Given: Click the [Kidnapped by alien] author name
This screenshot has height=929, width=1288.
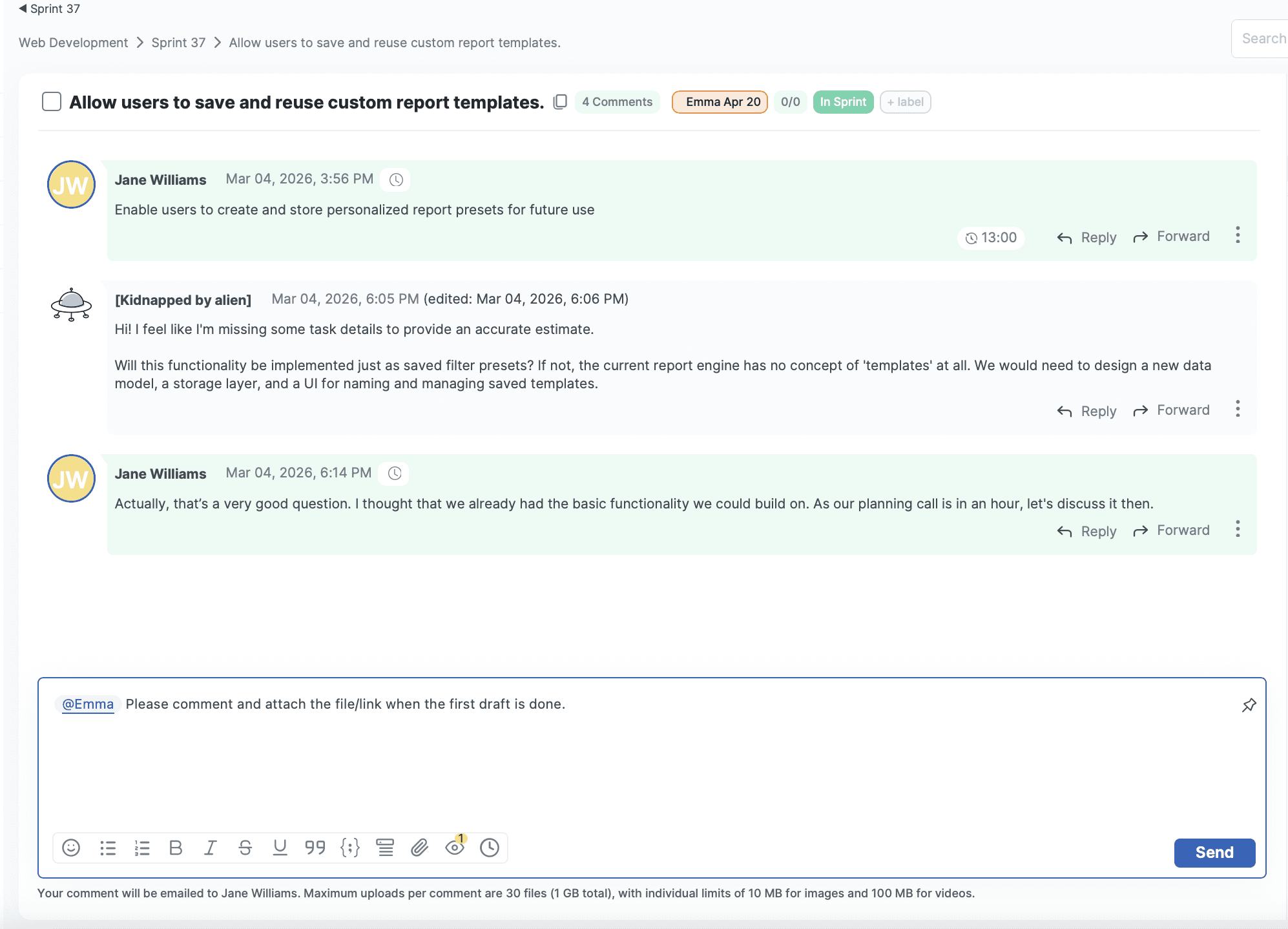Looking at the screenshot, I should pos(183,300).
